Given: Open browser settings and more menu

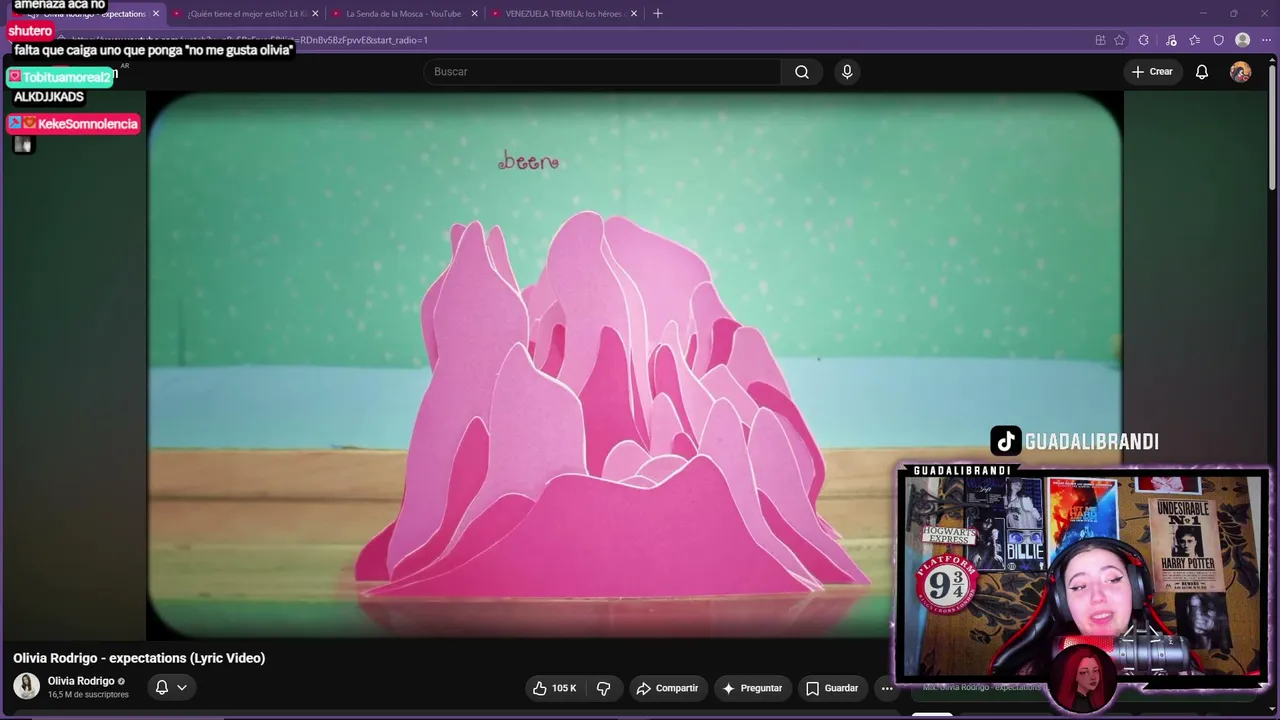Looking at the screenshot, I should click(1266, 40).
